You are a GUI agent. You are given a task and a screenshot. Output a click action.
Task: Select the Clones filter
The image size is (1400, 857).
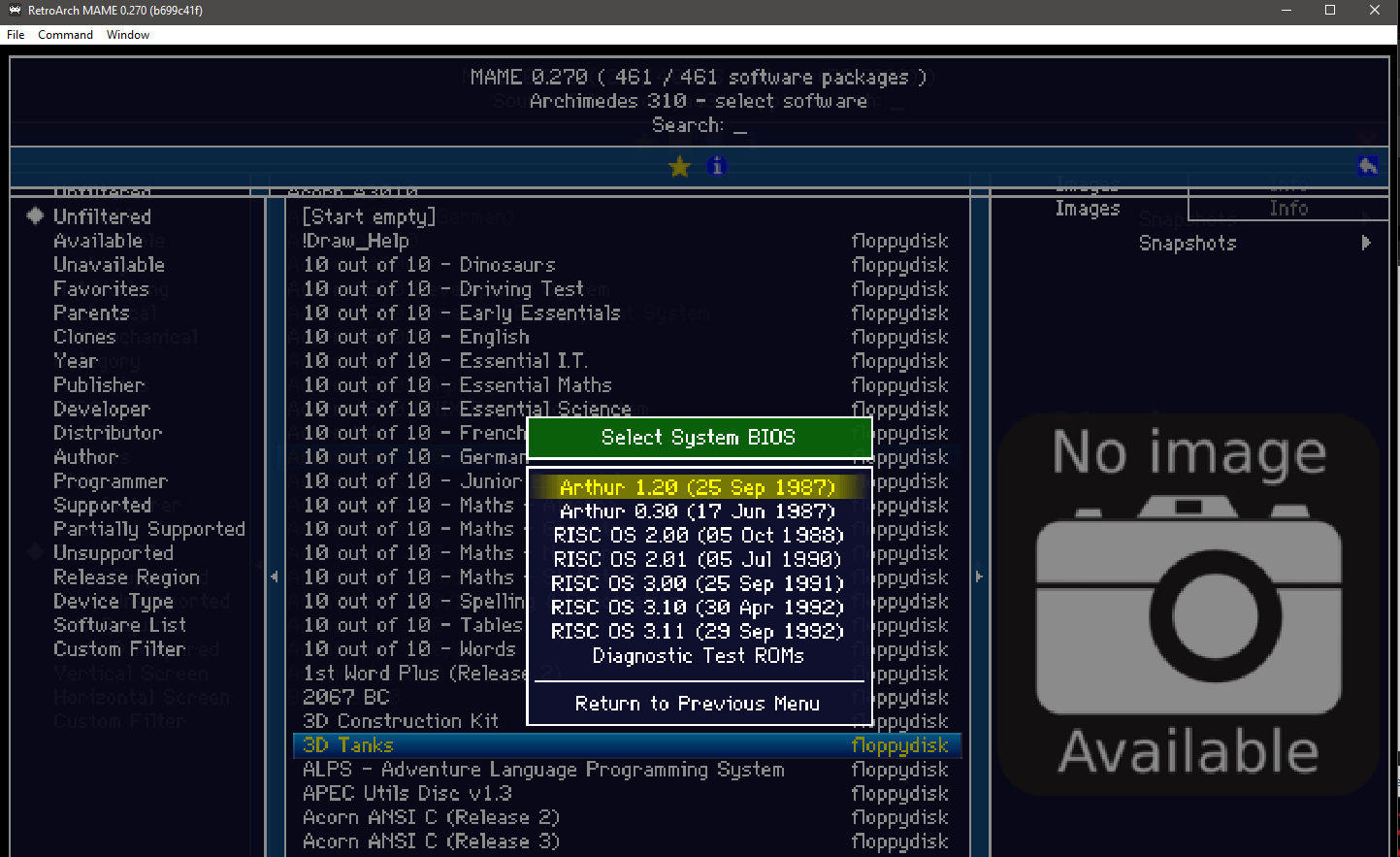pyautogui.click(x=84, y=337)
